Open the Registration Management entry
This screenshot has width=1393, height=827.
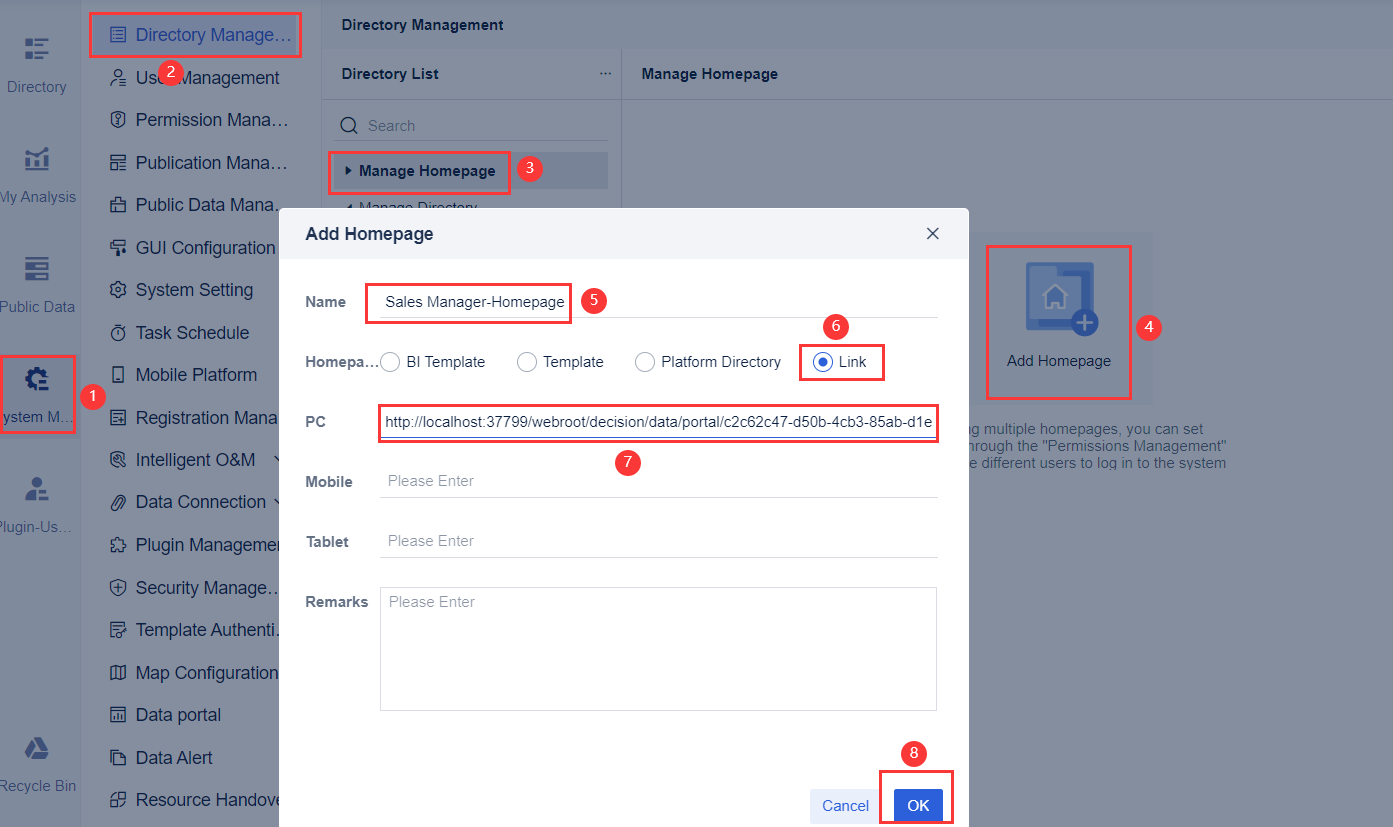(x=194, y=418)
